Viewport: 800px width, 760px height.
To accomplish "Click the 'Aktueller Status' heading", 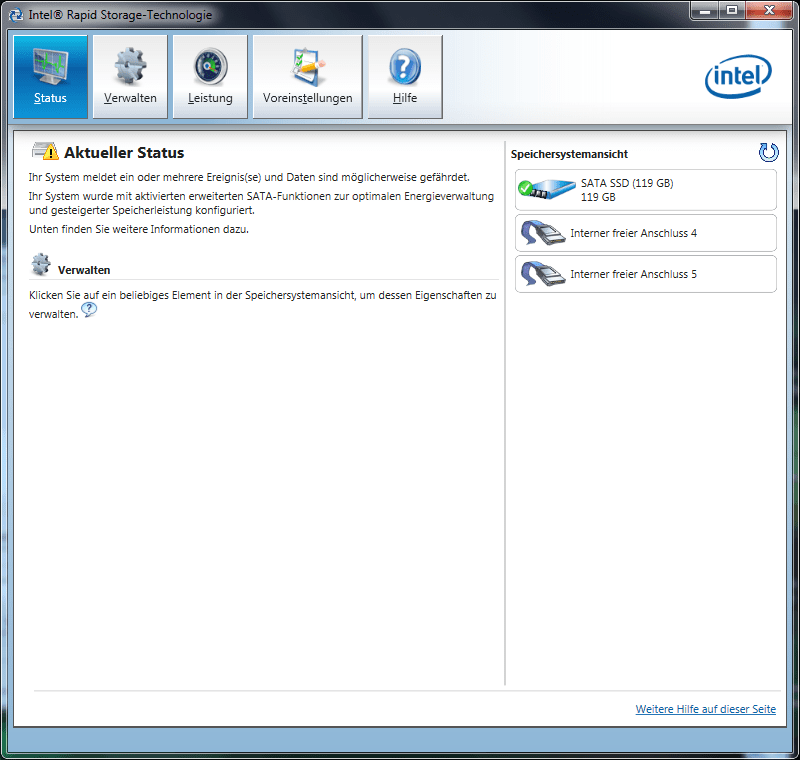I will click(124, 153).
